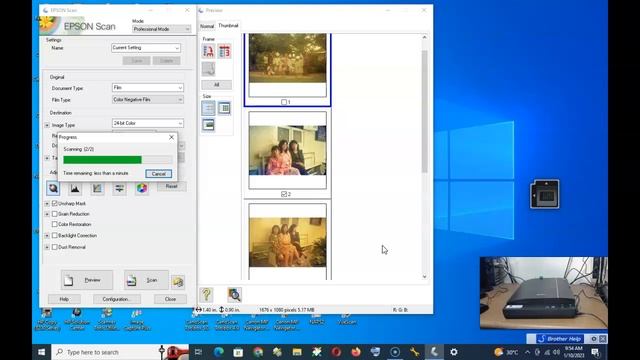The image size is (640, 360).
Task: Expand the Grain Reduction options
Action: point(47,214)
